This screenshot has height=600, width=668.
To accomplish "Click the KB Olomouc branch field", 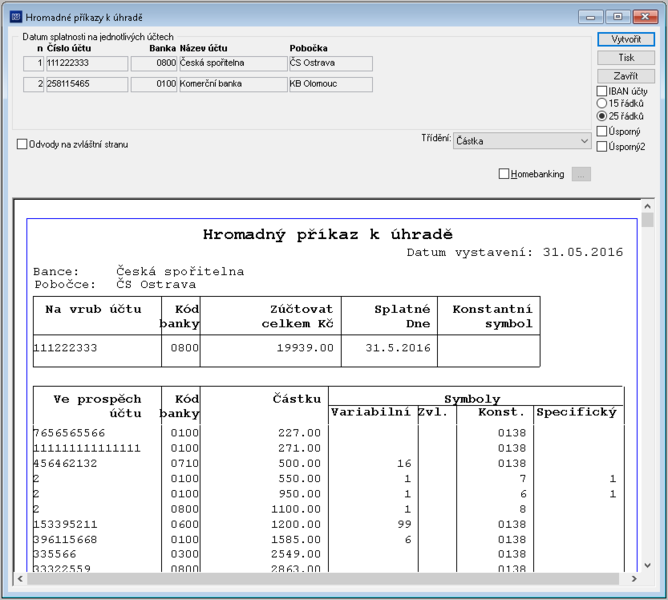I will pyautogui.click(x=331, y=84).
